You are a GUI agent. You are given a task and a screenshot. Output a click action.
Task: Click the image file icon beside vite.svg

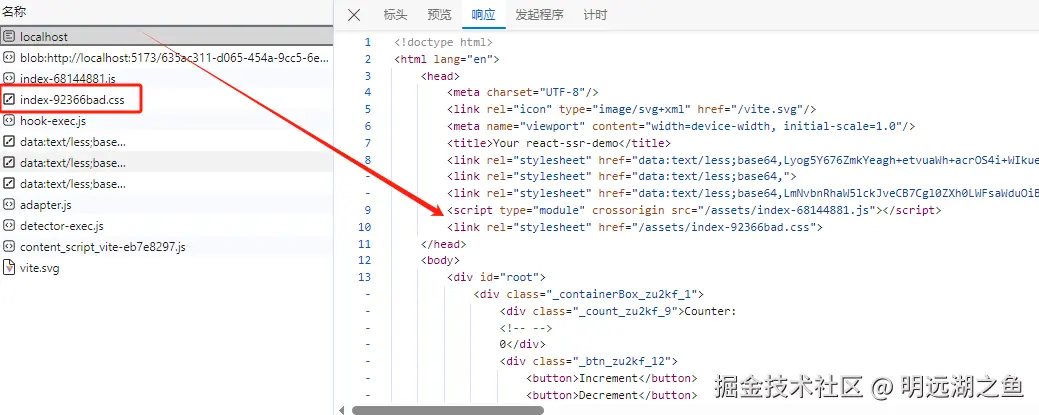pyautogui.click(x=9, y=268)
